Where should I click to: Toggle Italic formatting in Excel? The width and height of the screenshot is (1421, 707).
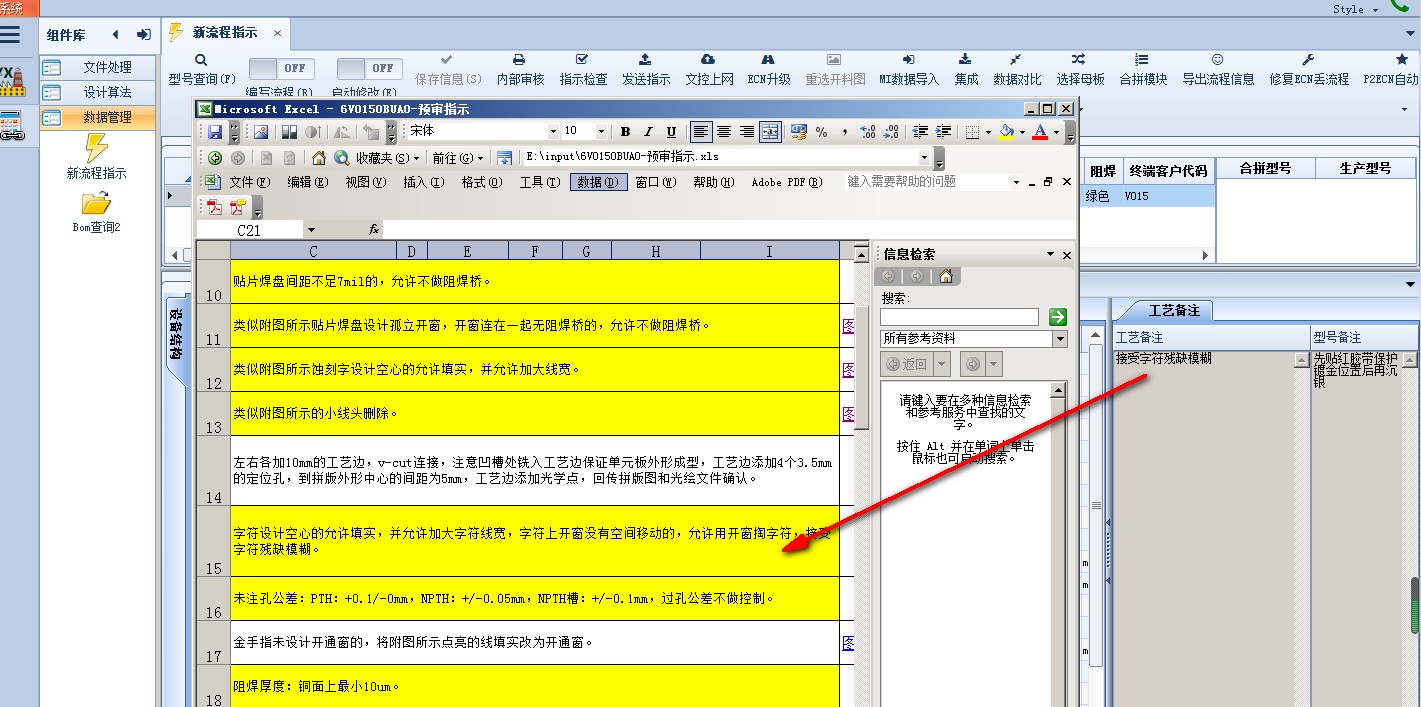coord(648,131)
